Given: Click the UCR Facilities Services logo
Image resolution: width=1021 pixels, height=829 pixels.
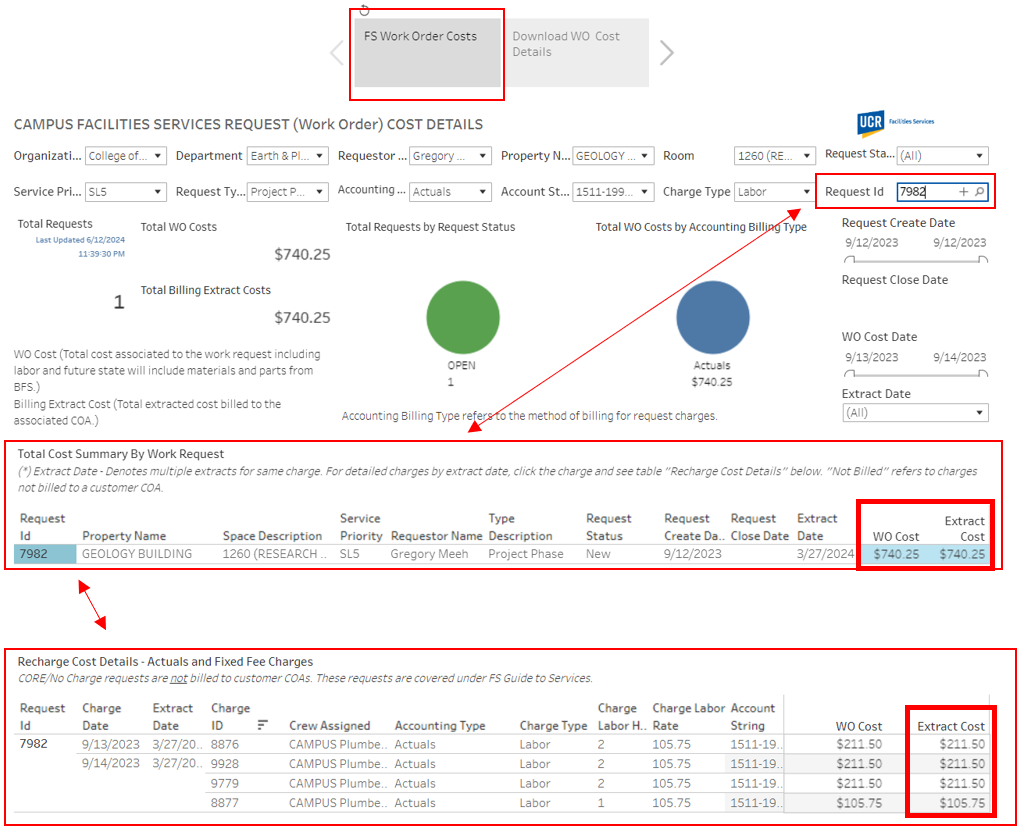Looking at the screenshot, I should pyautogui.click(x=895, y=123).
